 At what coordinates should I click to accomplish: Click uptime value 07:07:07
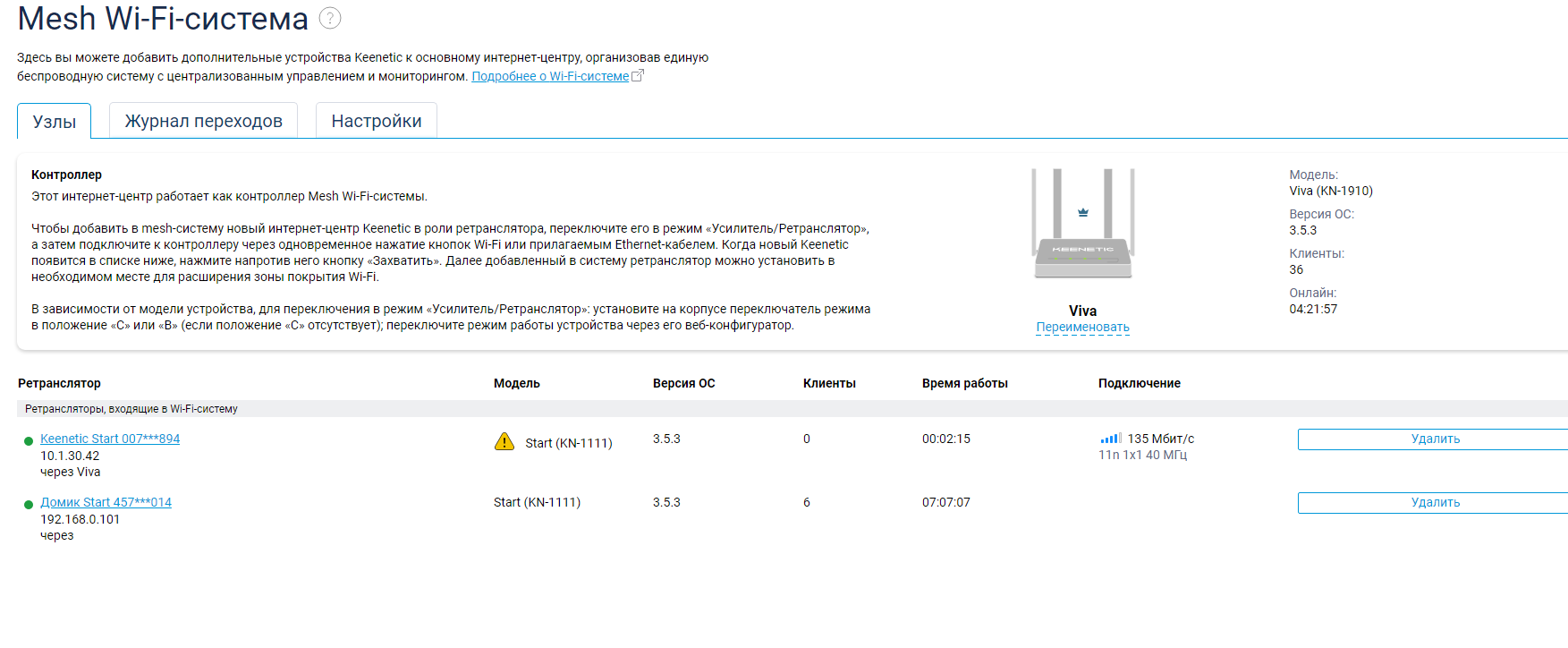(x=946, y=502)
